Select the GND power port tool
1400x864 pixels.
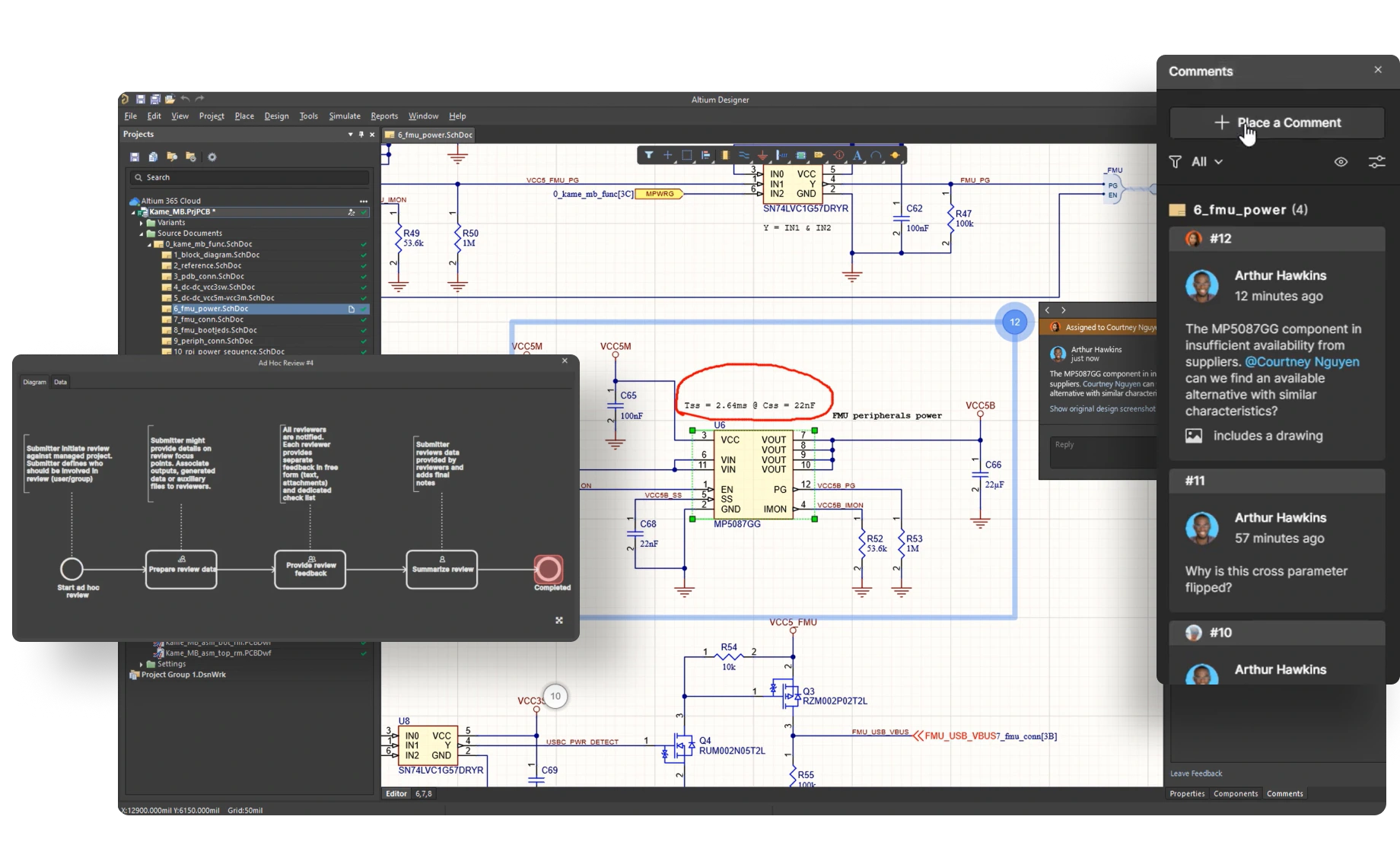(x=762, y=155)
